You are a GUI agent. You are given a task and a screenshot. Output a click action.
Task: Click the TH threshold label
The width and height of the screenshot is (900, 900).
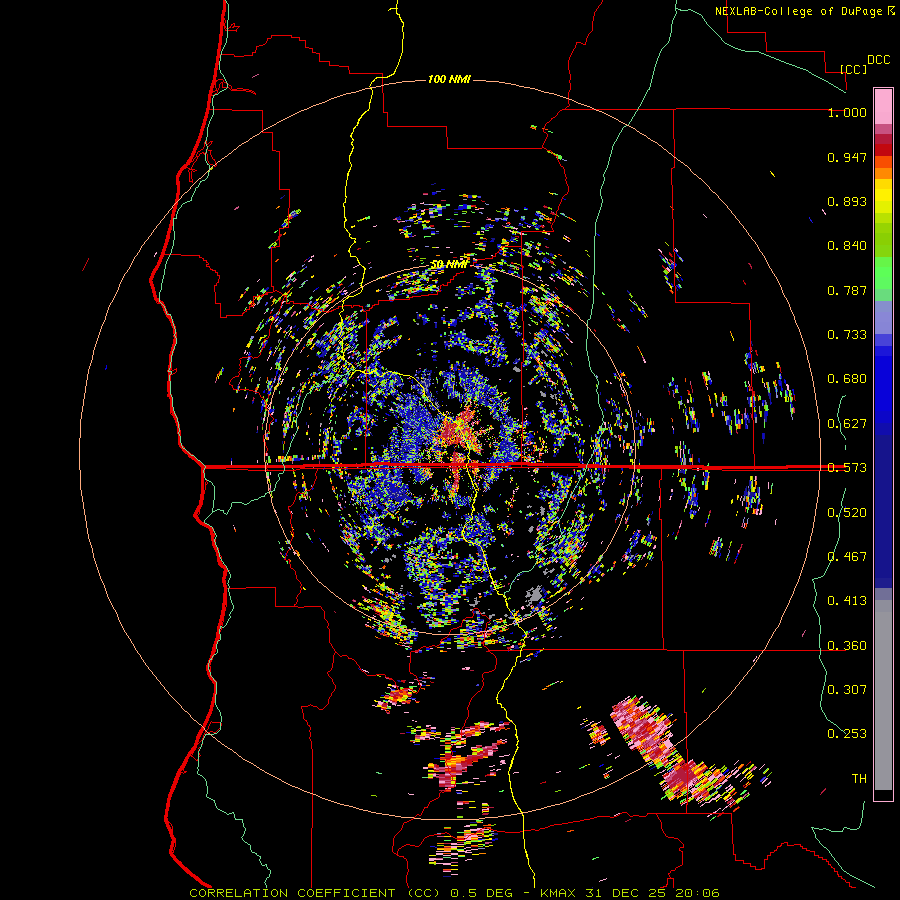pyautogui.click(x=859, y=779)
